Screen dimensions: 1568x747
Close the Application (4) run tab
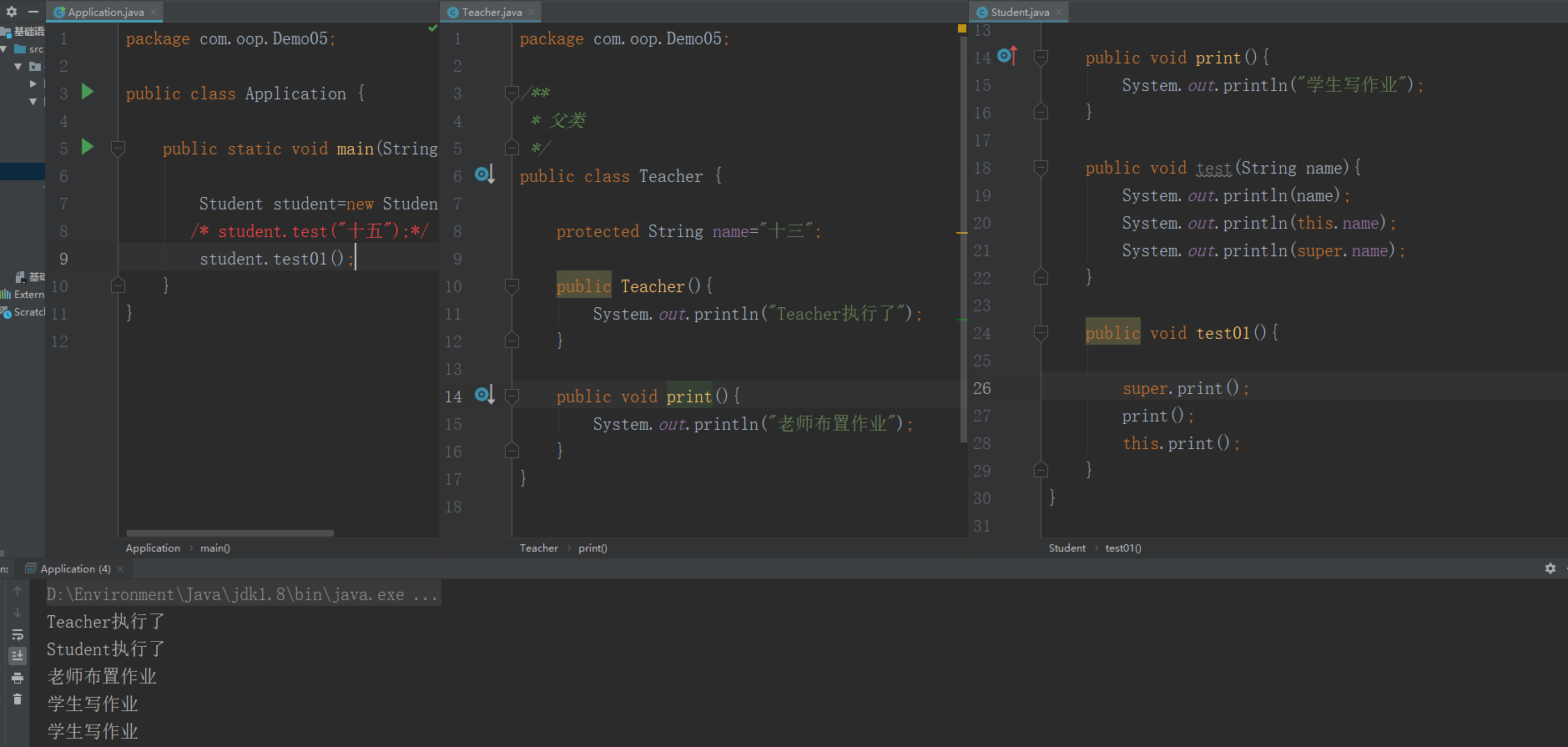(120, 569)
